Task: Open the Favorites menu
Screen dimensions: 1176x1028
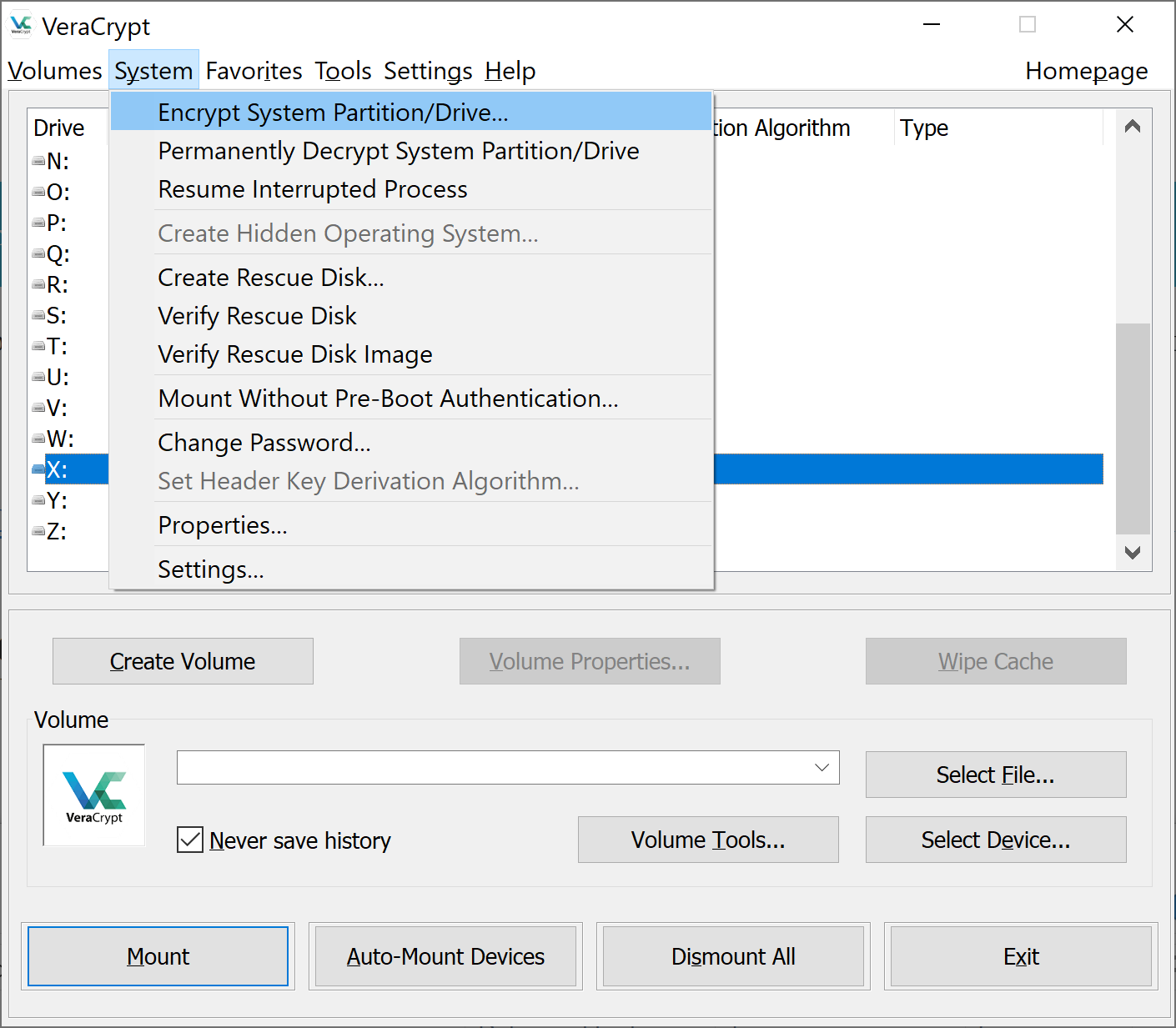Action: point(254,71)
